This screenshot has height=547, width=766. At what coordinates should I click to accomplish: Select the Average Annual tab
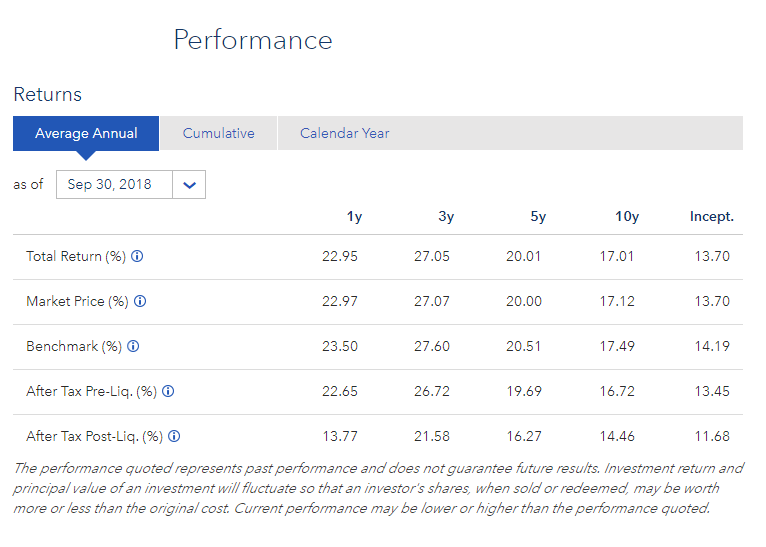pyautogui.click(x=85, y=133)
